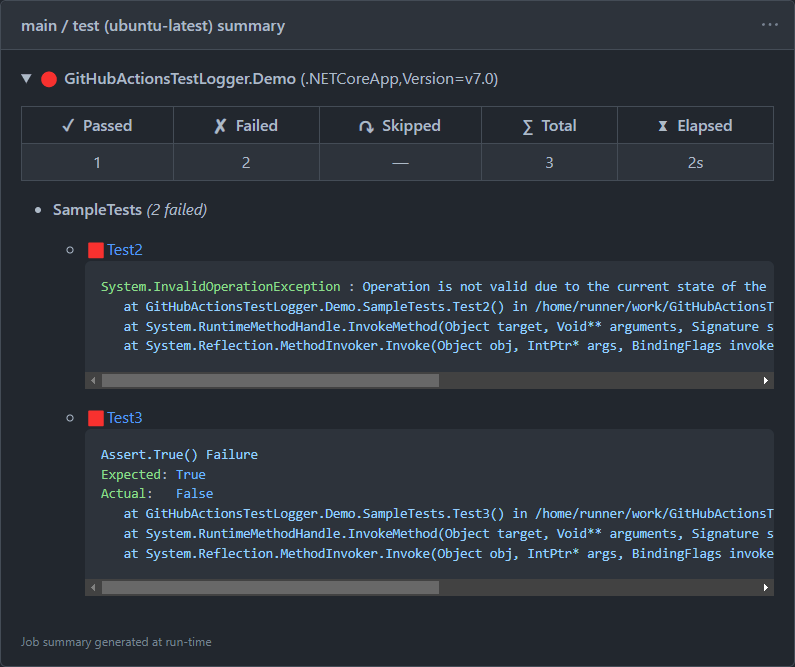795x667 pixels.
Task: Click the Skipped column header
Action: point(400,125)
